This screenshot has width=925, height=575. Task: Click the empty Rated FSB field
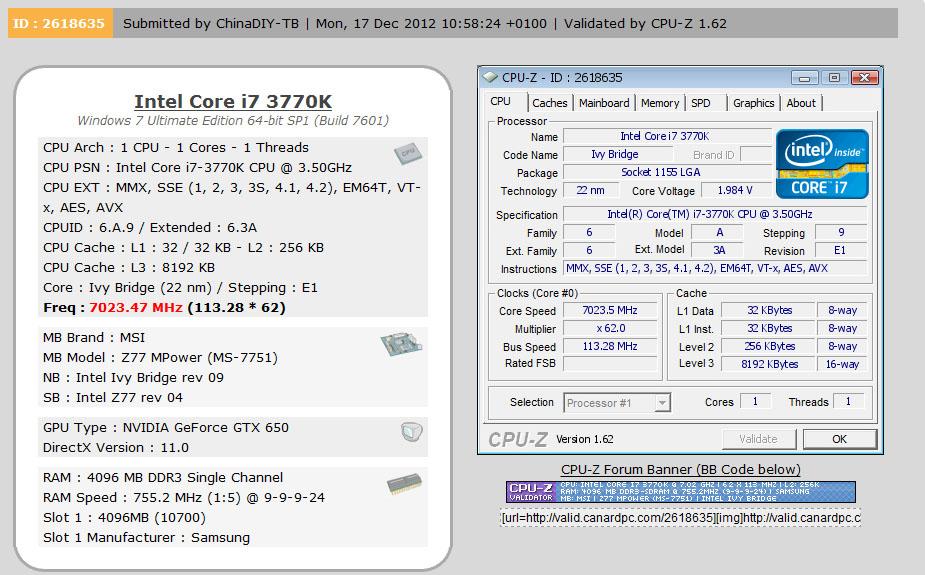[610, 364]
